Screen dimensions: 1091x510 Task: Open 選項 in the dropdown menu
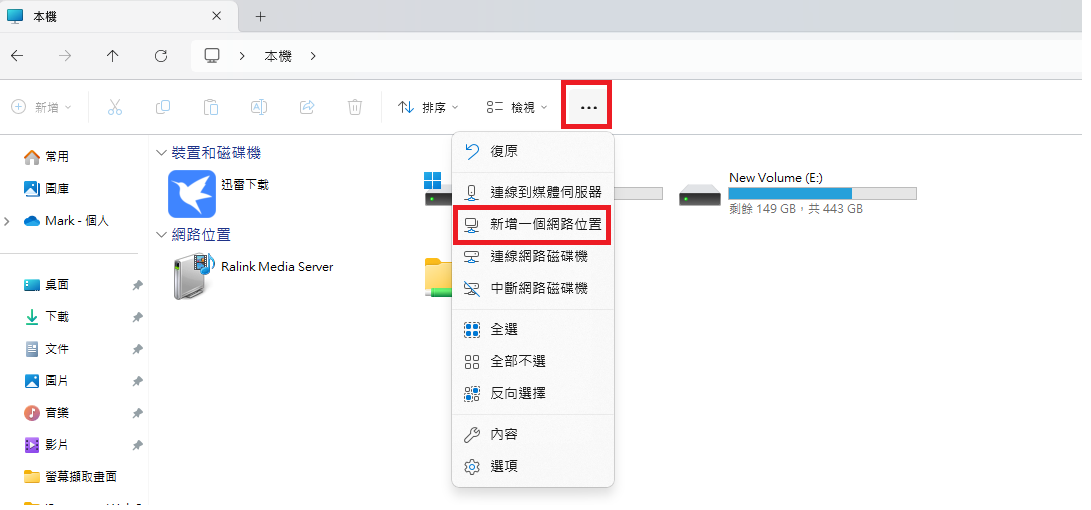tap(503, 466)
